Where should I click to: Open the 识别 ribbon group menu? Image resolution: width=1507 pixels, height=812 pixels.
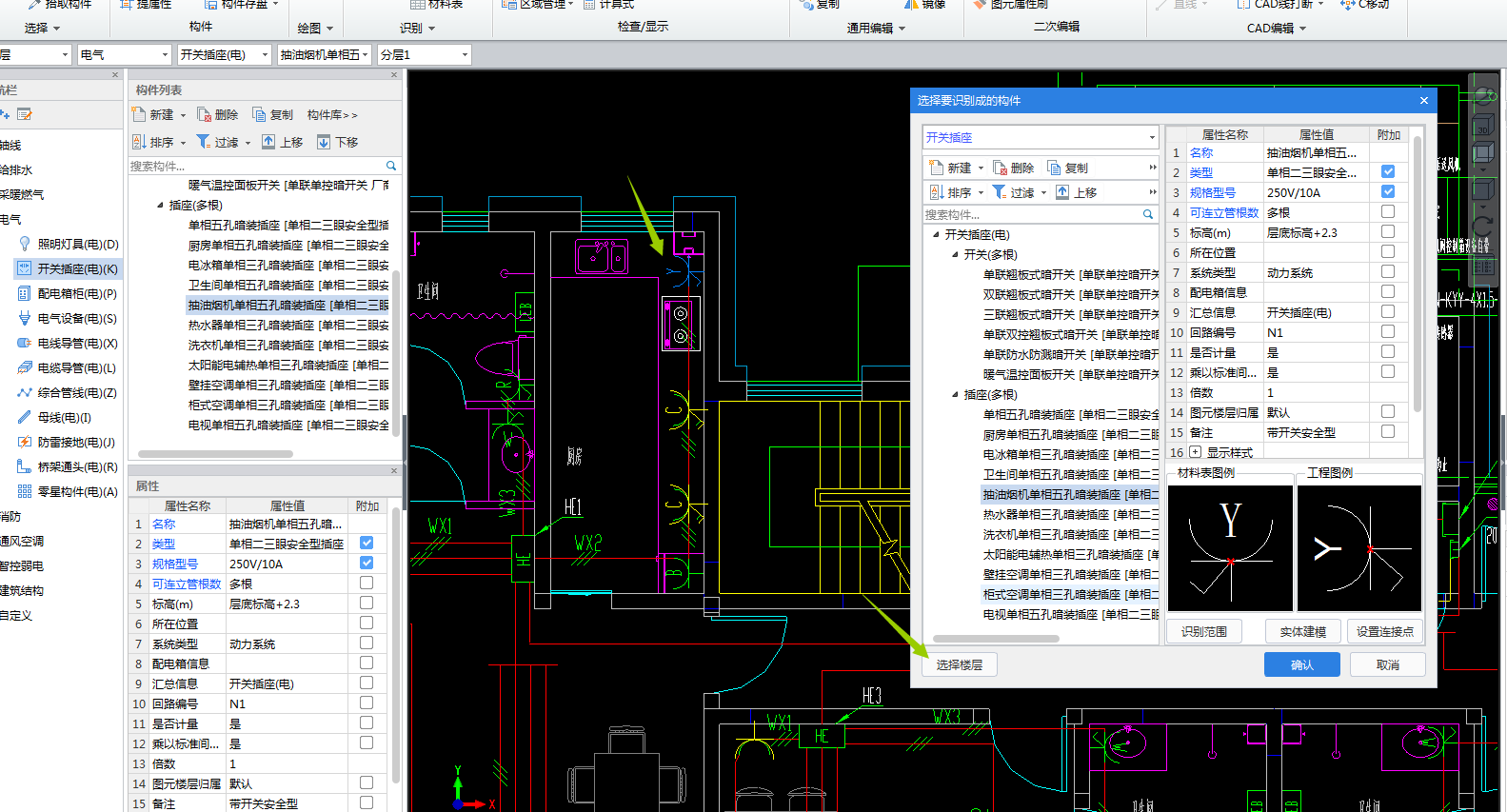click(417, 29)
